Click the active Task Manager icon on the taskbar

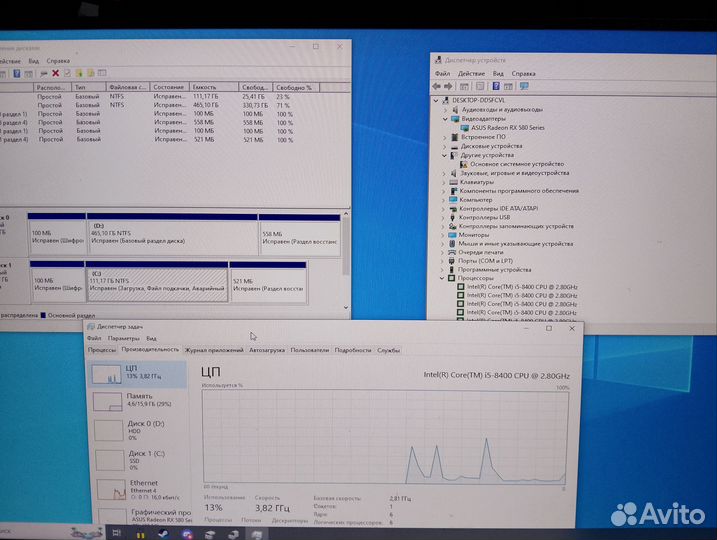[x=257, y=534]
